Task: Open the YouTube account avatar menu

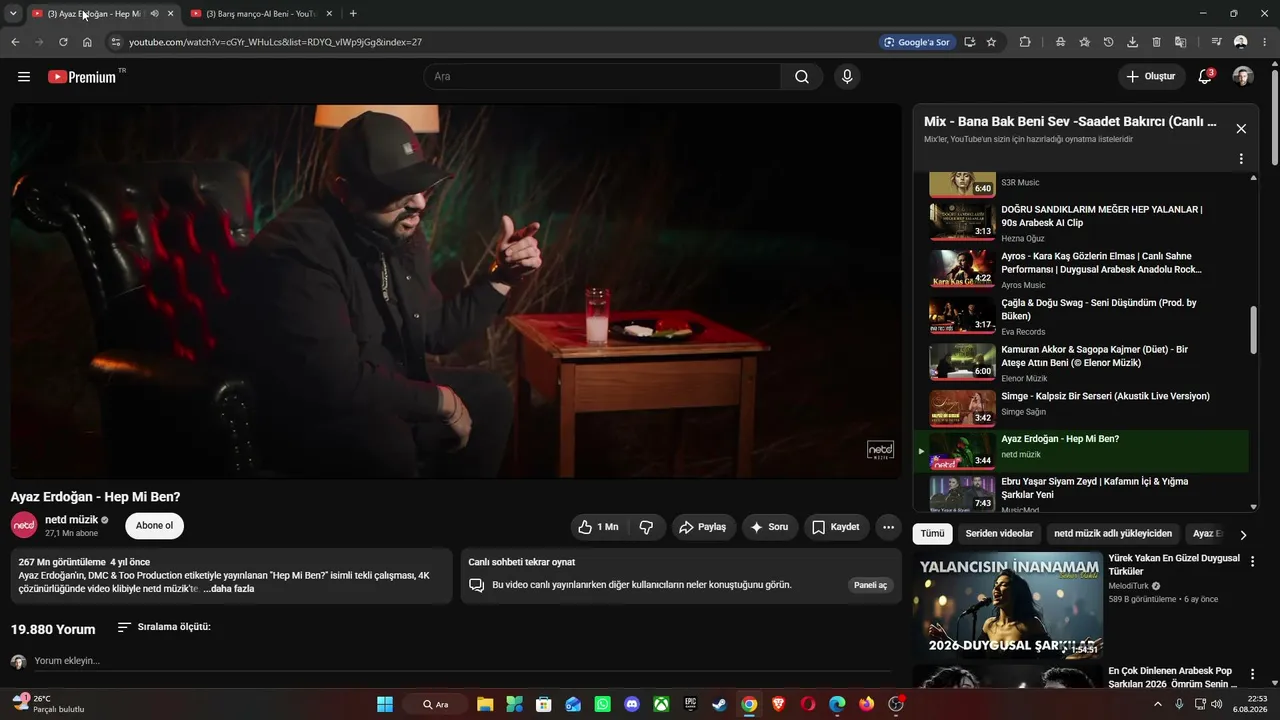Action: click(1243, 77)
